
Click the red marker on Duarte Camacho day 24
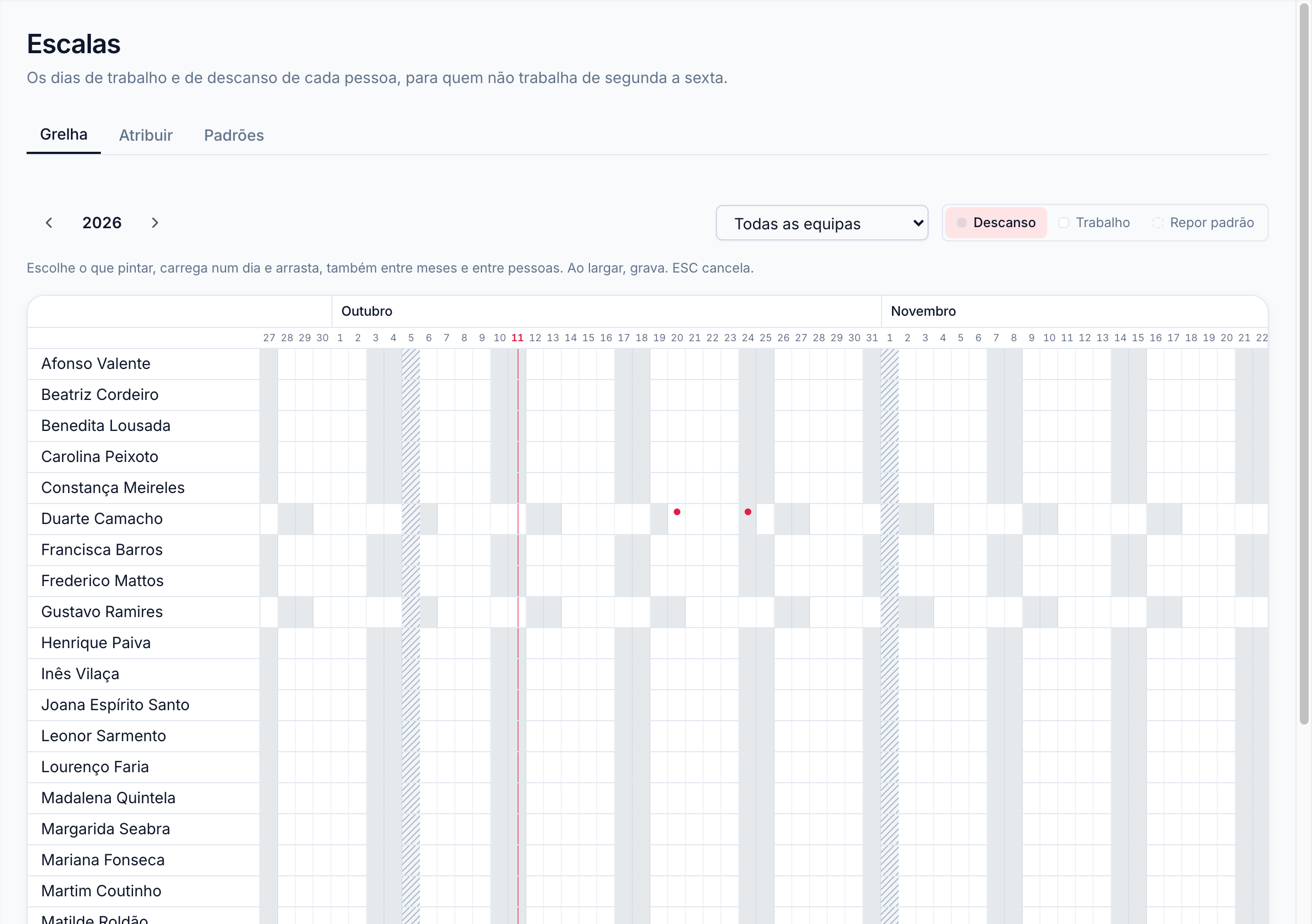point(748,512)
